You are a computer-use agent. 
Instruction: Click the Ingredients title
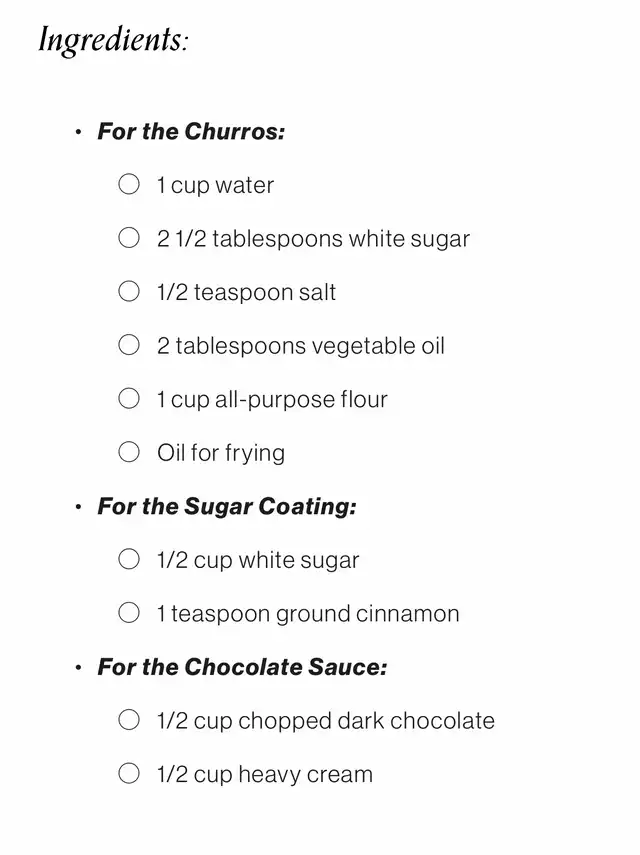pyautogui.click(x=113, y=39)
